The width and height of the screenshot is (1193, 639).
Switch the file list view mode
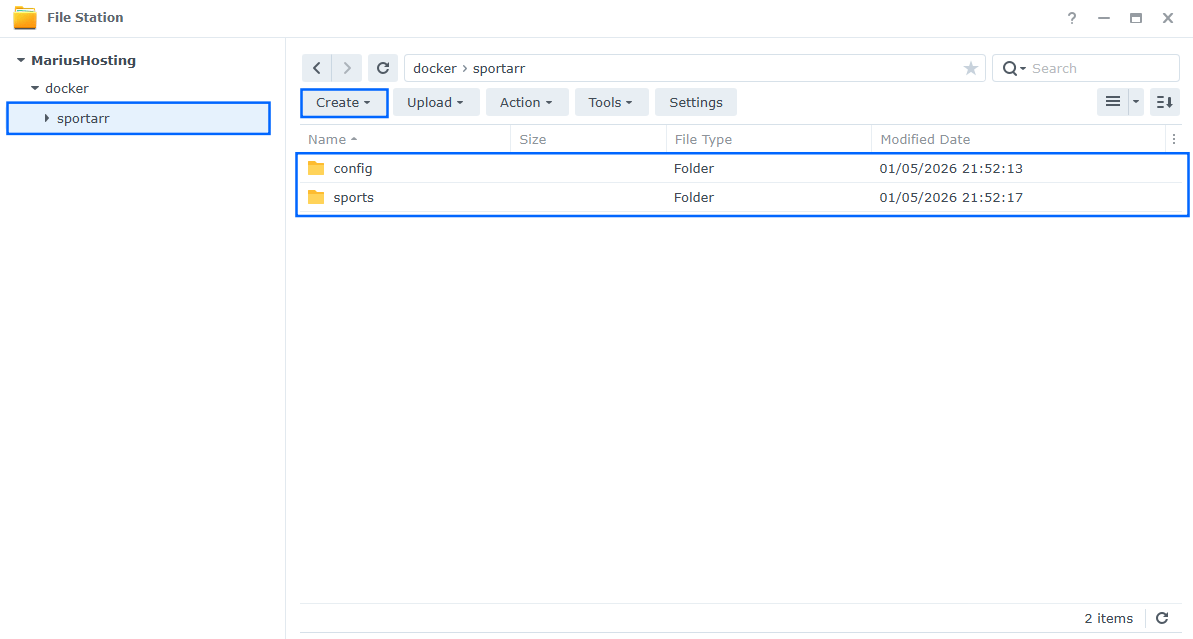(1113, 101)
